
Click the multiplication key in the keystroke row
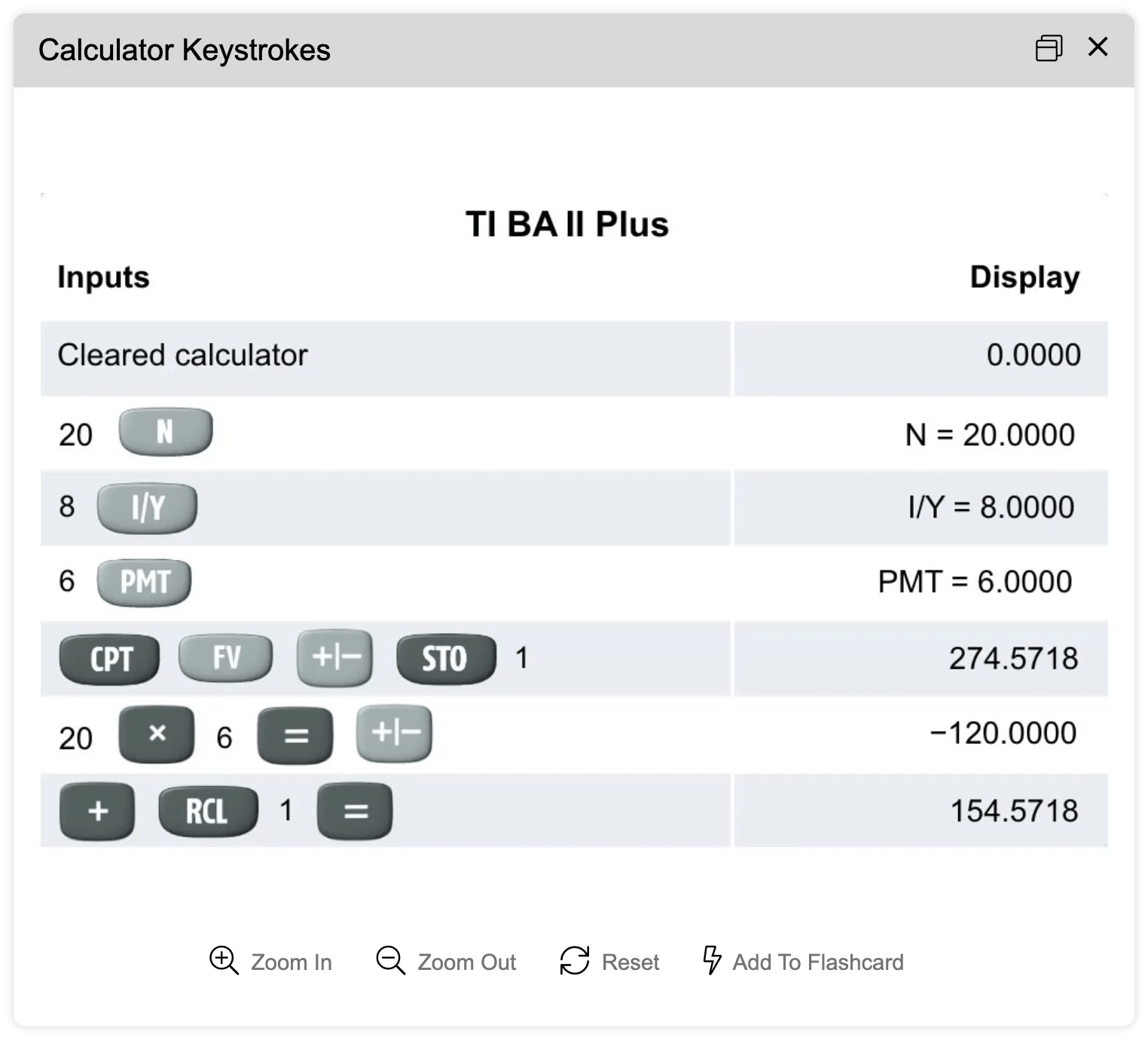[x=156, y=735]
